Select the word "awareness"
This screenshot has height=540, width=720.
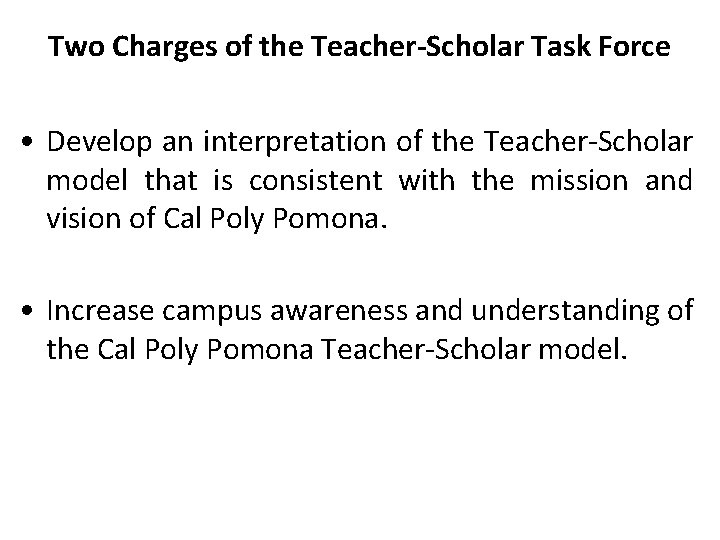pyautogui.click(x=338, y=311)
